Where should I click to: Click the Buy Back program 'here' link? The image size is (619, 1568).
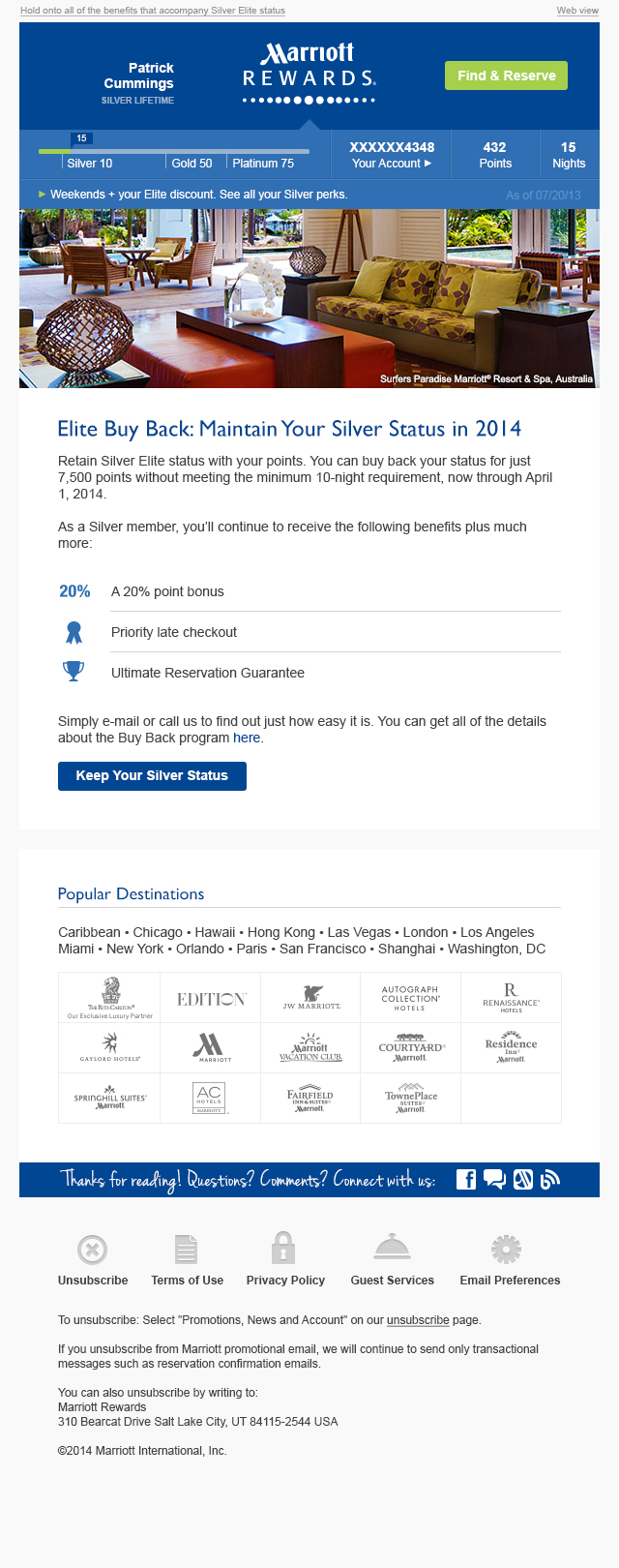pyautogui.click(x=247, y=738)
